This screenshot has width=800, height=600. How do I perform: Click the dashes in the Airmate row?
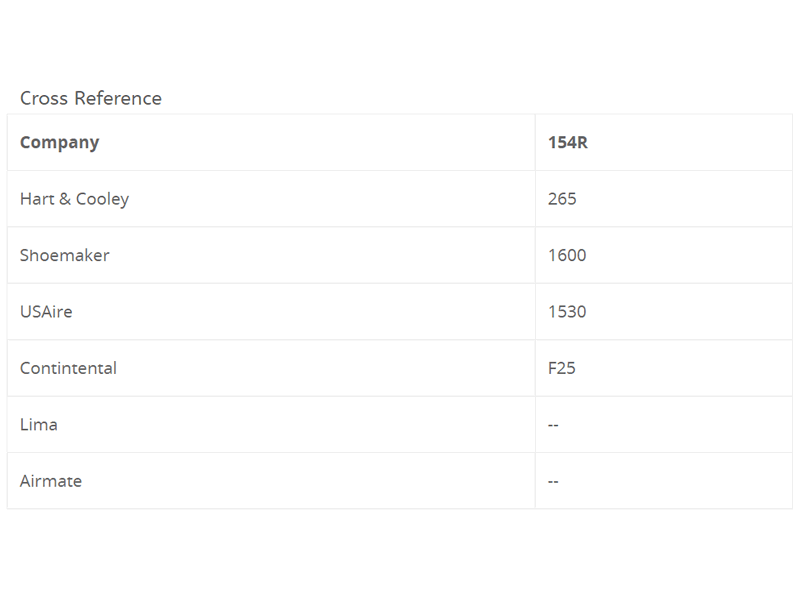click(x=553, y=481)
